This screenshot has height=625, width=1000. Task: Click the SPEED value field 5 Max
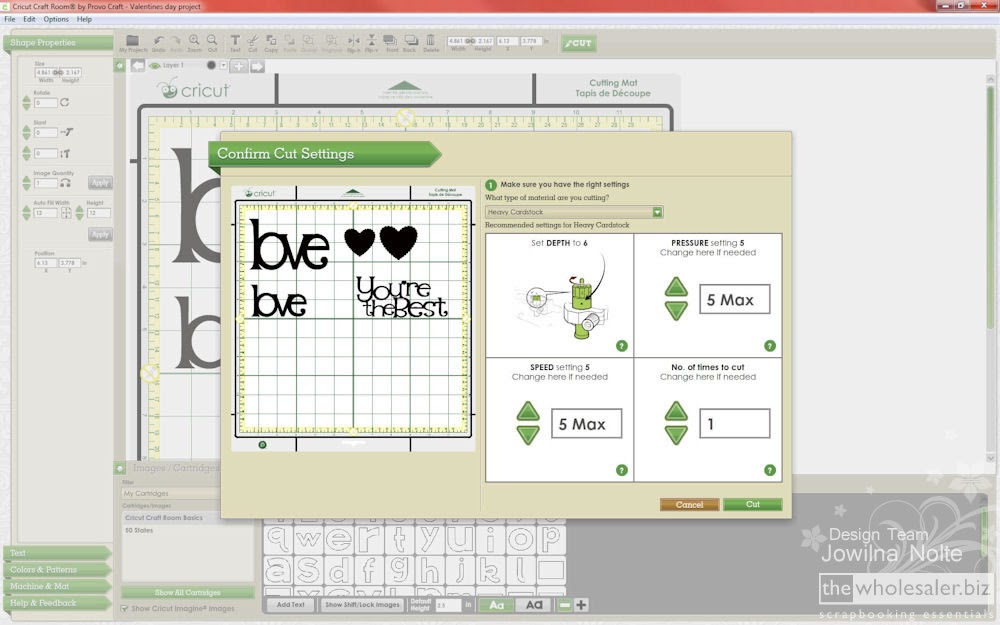tap(586, 423)
